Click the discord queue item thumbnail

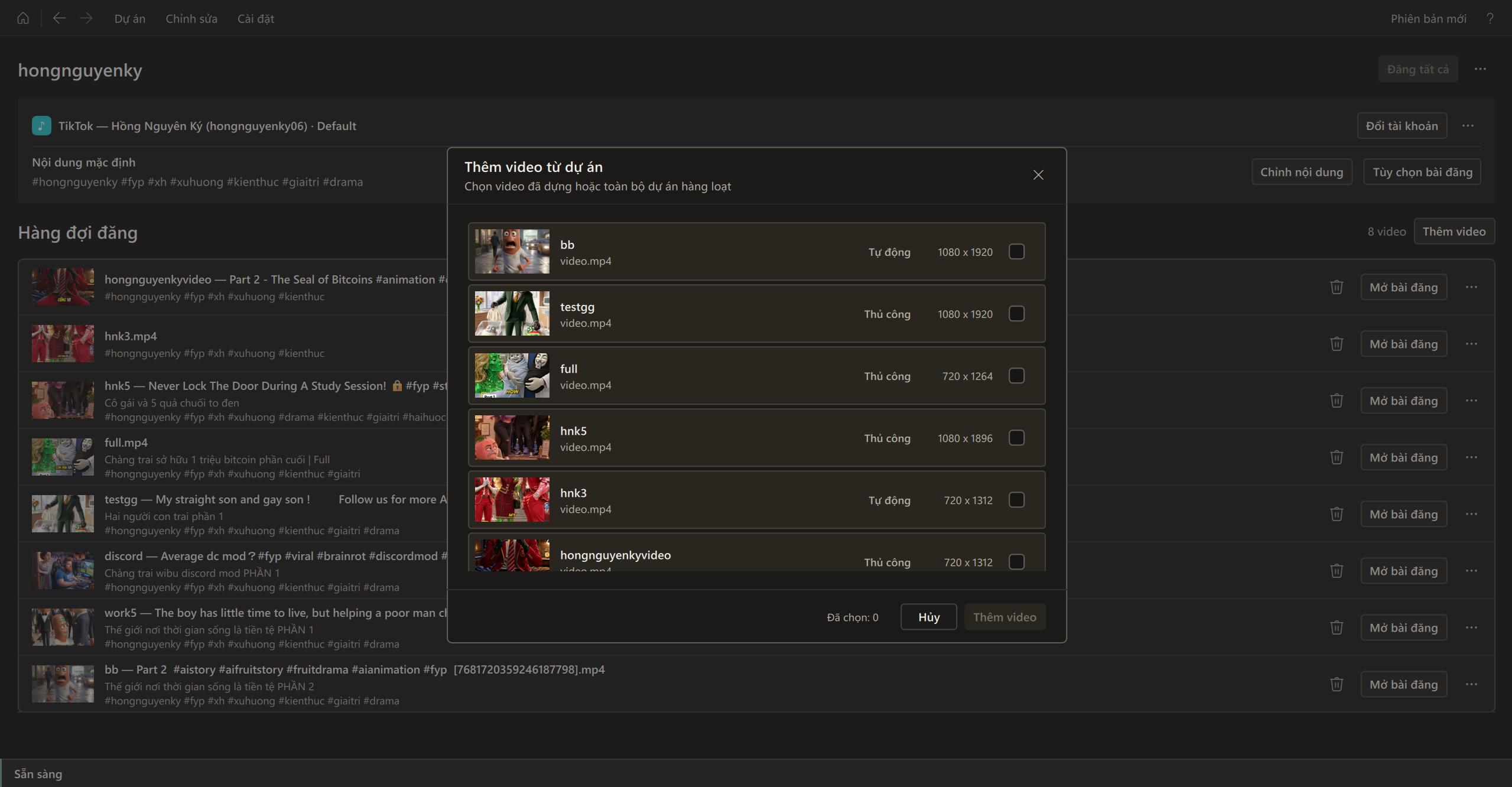tap(63, 571)
